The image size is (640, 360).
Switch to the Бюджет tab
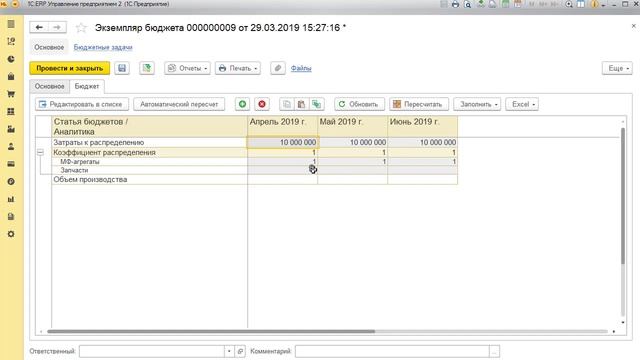(x=87, y=86)
